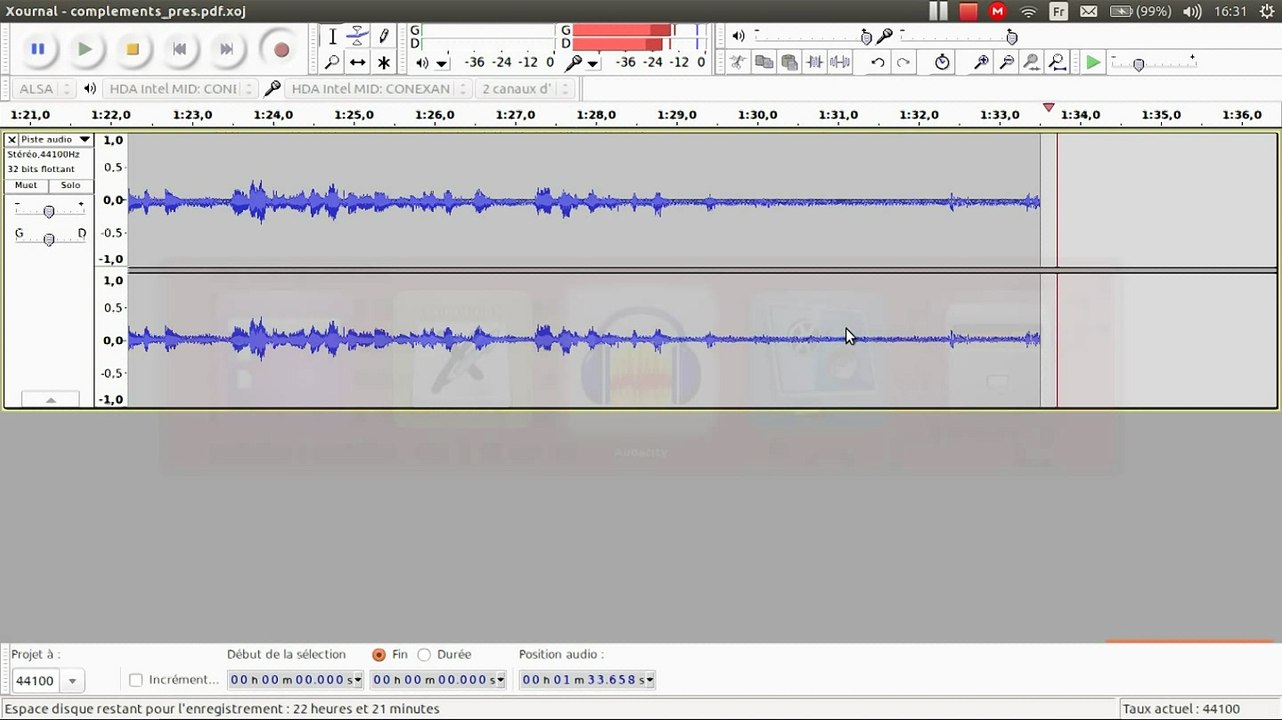Zoom in with the plus magnifier
1282x720 pixels.
(981, 62)
